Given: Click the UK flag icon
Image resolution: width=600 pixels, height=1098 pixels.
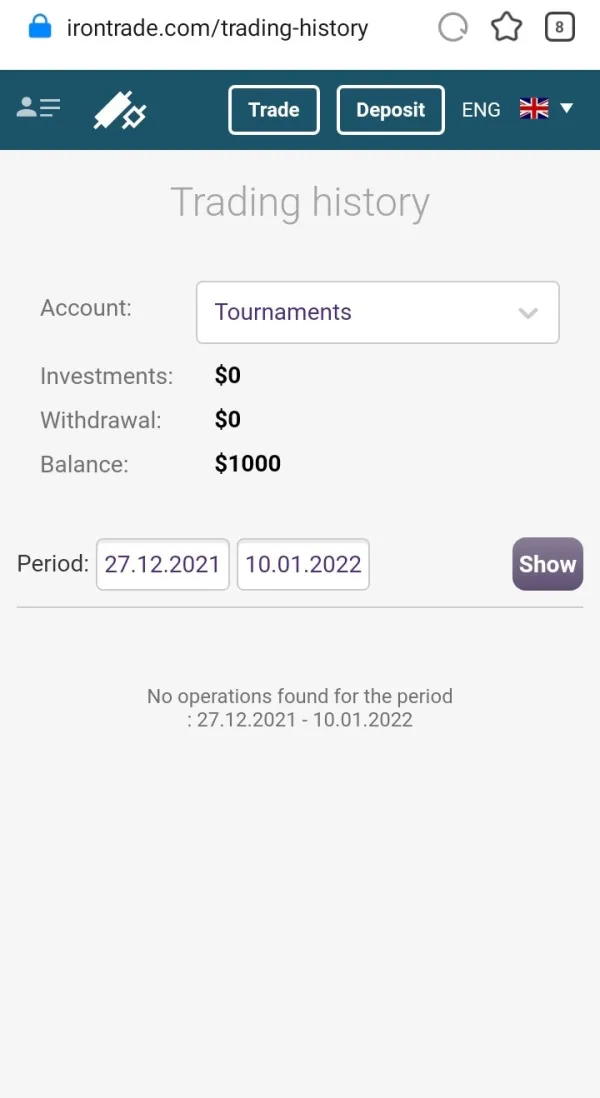Looking at the screenshot, I should (534, 109).
